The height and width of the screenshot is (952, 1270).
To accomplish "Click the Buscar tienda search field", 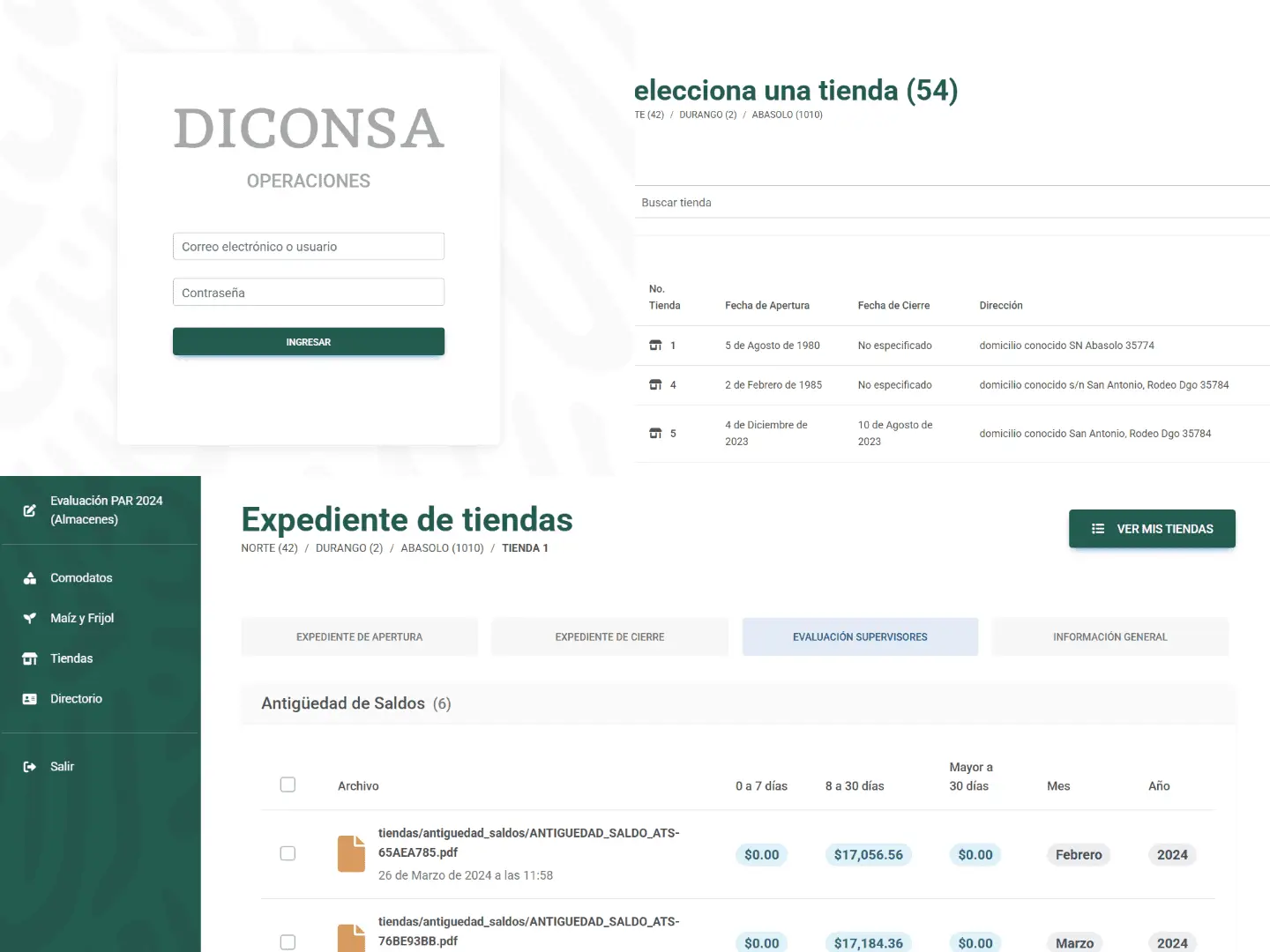I will pyautogui.click(x=952, y=203).
